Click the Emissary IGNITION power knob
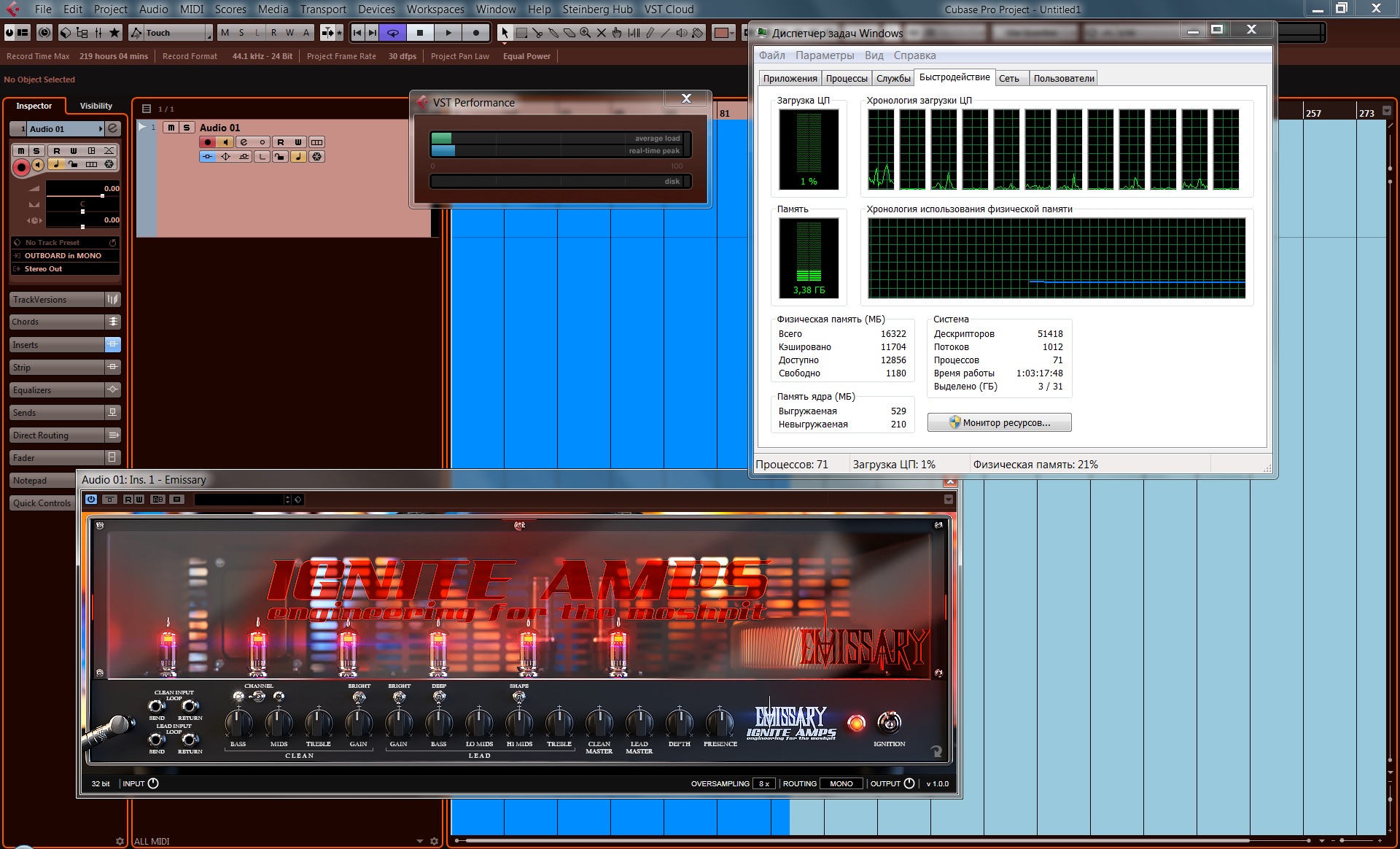Screen dimensions: 1400x849 tap(889, 723)
